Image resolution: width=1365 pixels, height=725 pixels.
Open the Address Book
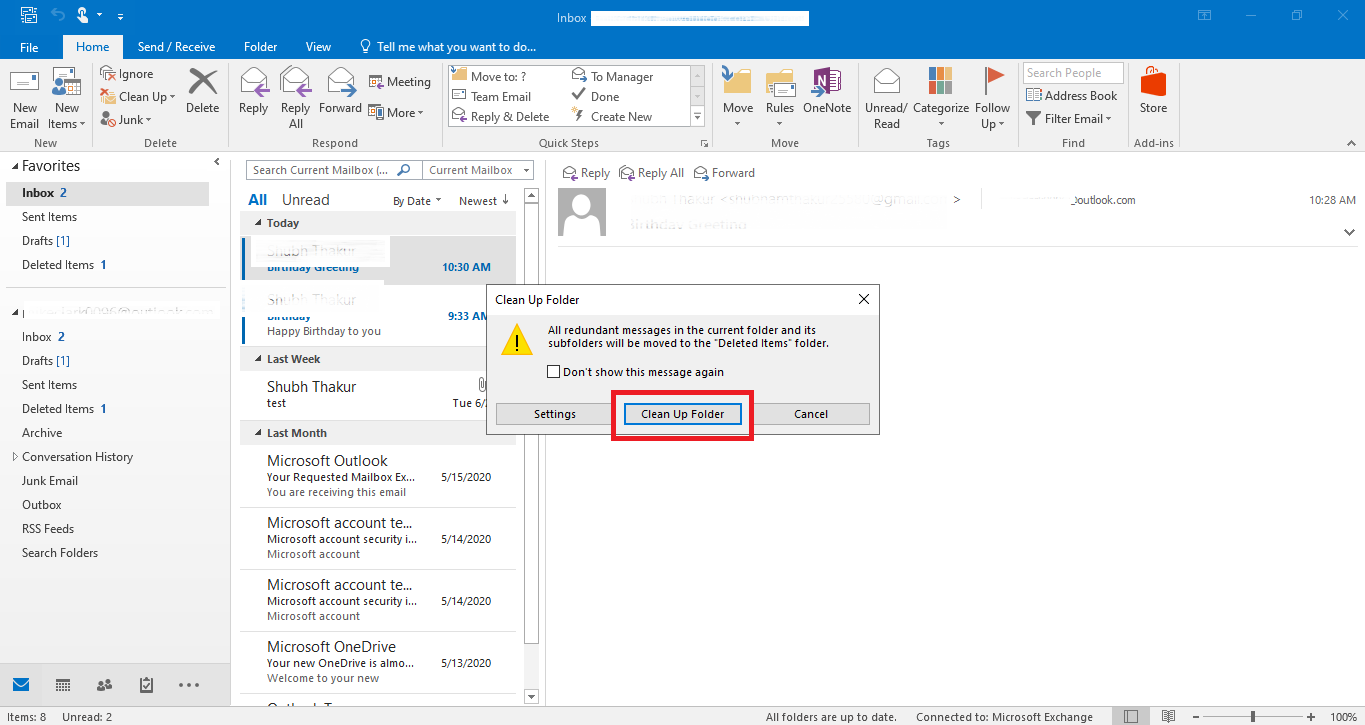[x=1072, y=96]
